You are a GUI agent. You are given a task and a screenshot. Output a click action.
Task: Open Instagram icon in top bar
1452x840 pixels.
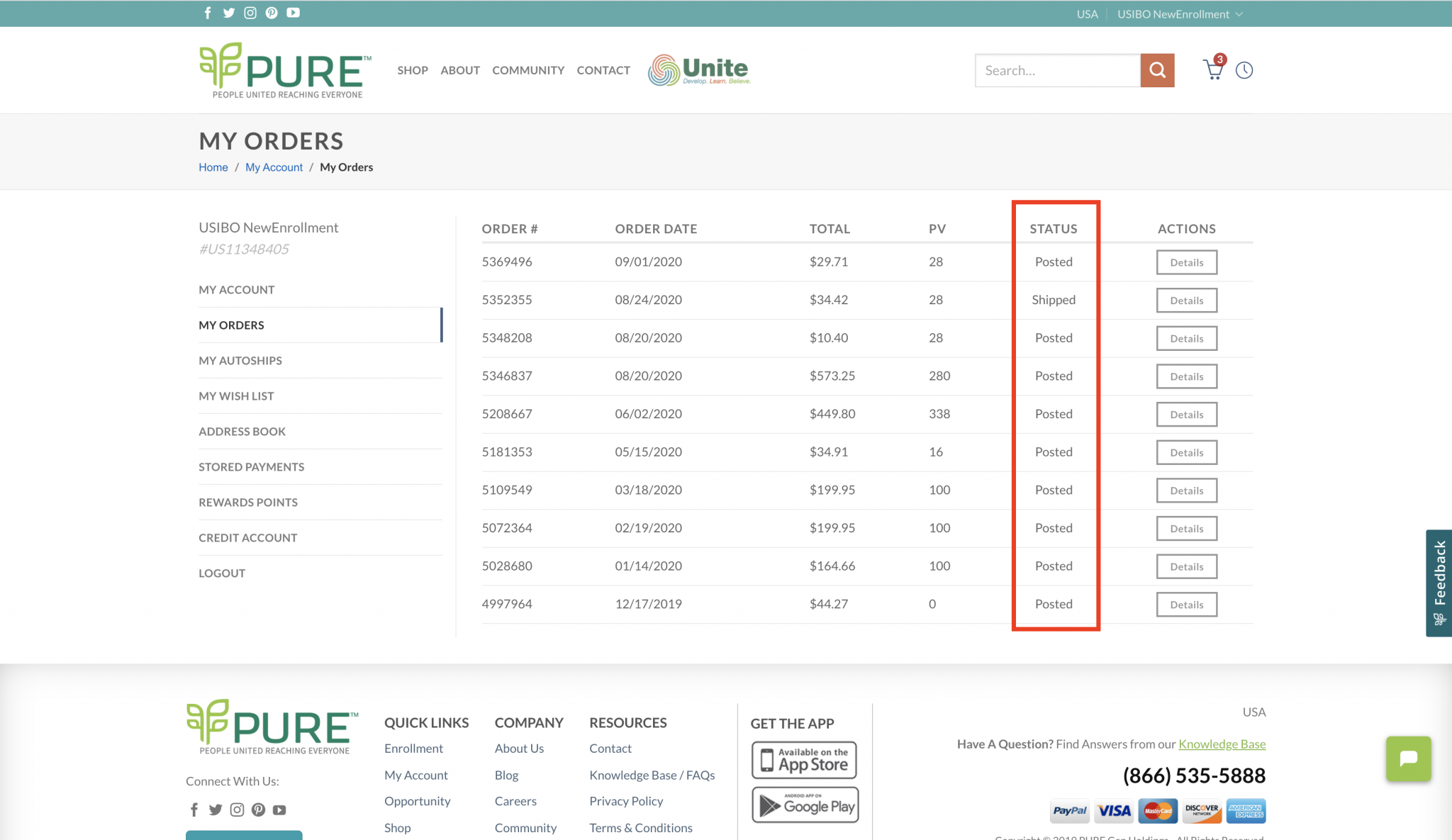[250, 13]
